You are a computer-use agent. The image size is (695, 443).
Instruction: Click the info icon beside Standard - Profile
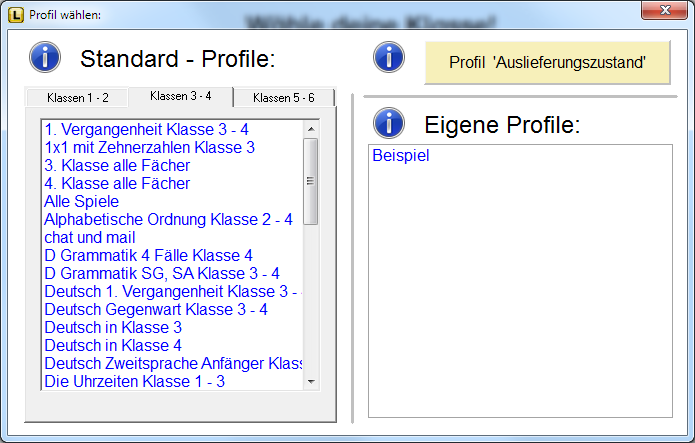[x=46, y=57]
